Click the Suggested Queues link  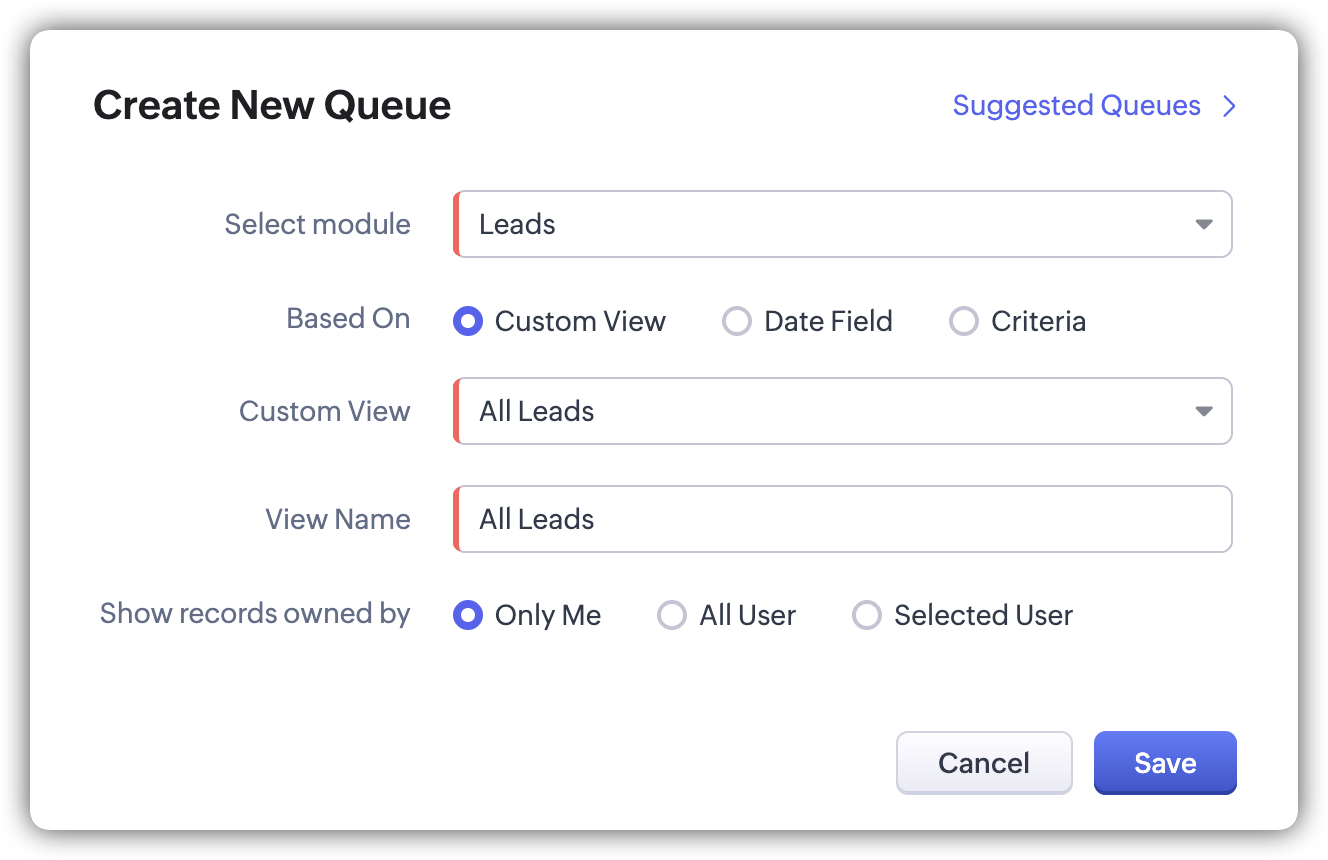click(1076, 106)
